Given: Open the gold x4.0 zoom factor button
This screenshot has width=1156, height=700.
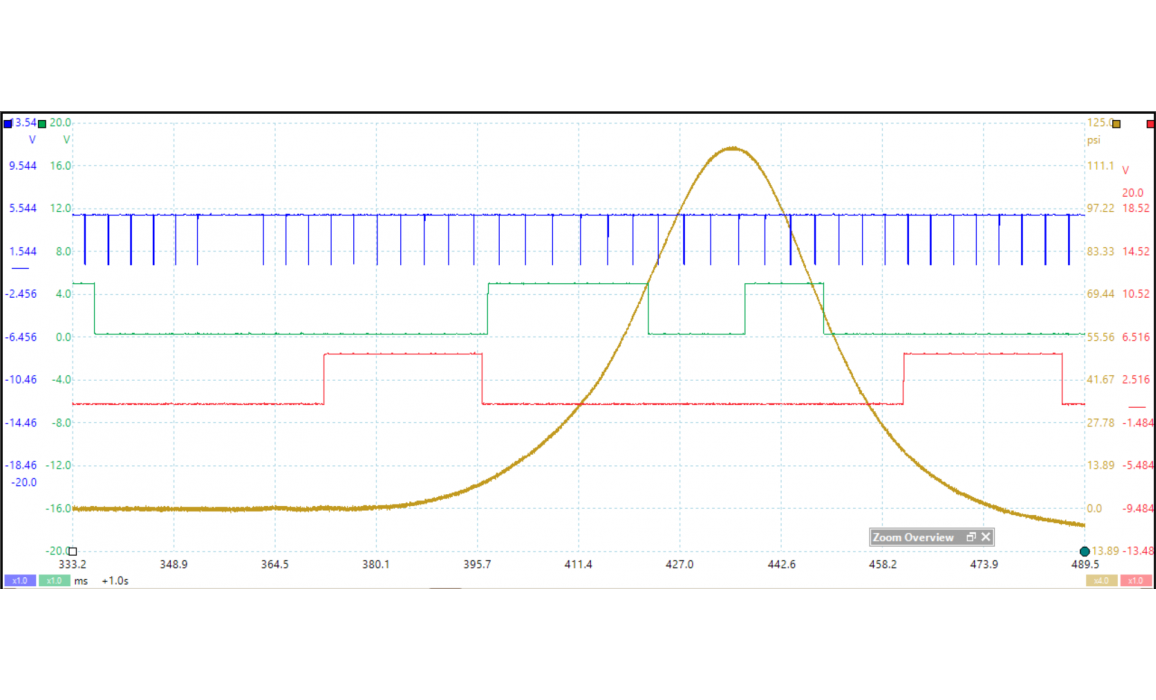Looking at the screenshot, I should coord(1101,581).
